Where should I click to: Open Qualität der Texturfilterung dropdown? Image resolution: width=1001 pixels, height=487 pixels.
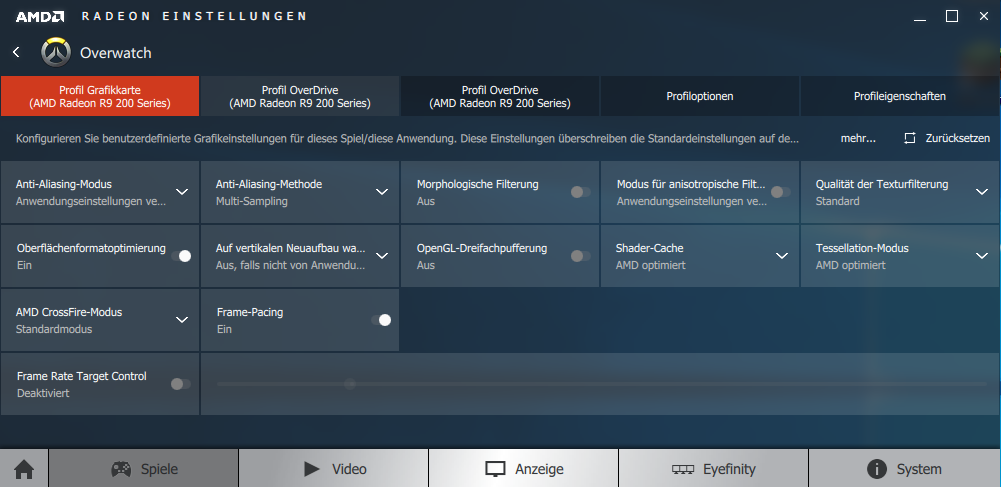click(x=982, y=192)
